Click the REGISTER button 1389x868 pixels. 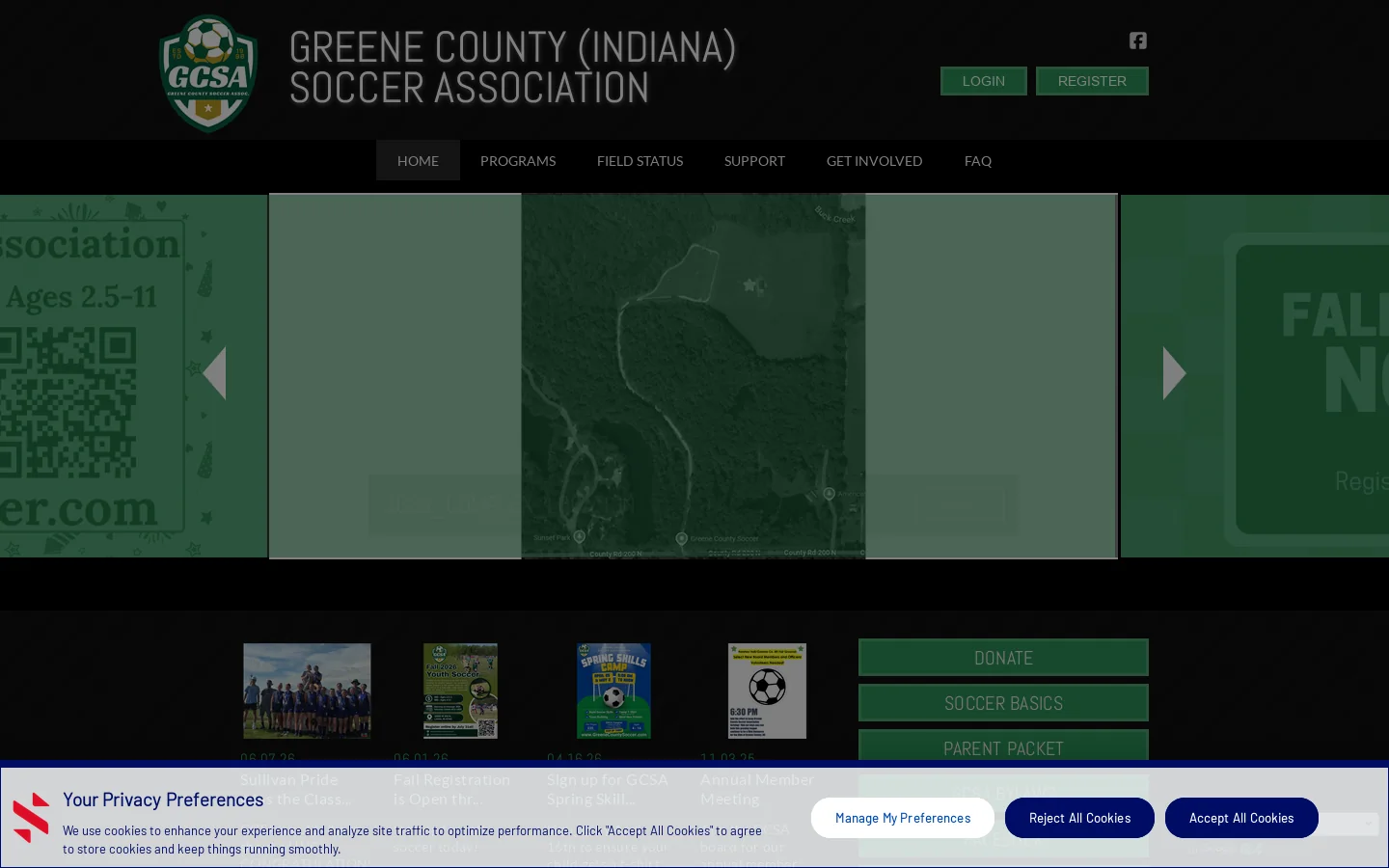point(1092,81)
